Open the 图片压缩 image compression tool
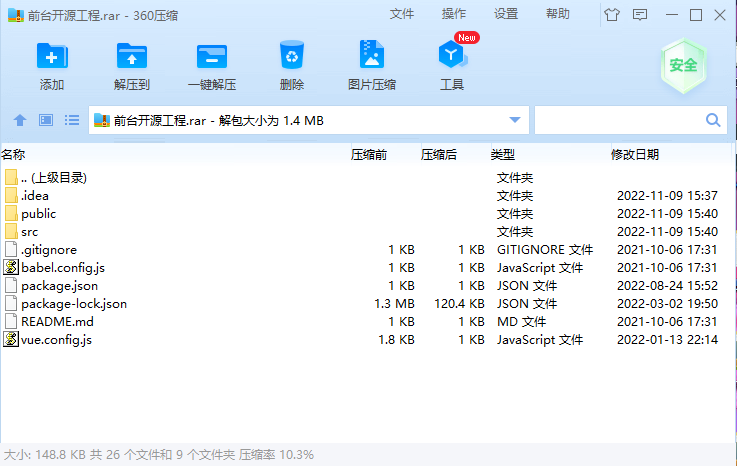Screen dimensions: 737x466 (x=372, y=55)
